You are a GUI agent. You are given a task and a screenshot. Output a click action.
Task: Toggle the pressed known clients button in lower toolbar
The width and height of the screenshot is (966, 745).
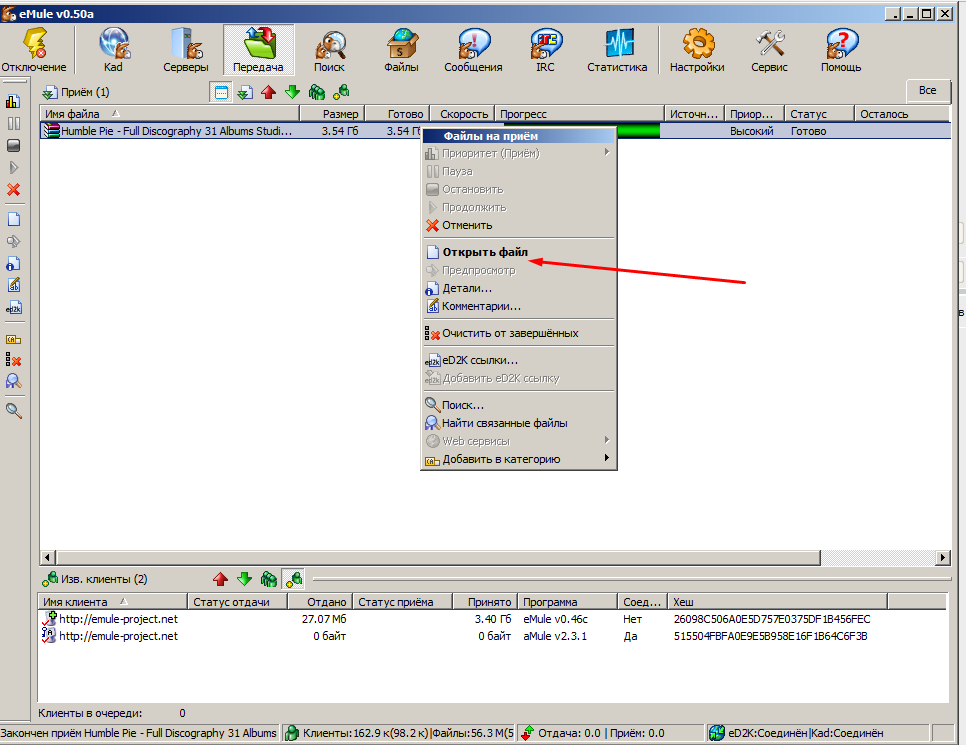pyautogui.click(x=293, y=579)
